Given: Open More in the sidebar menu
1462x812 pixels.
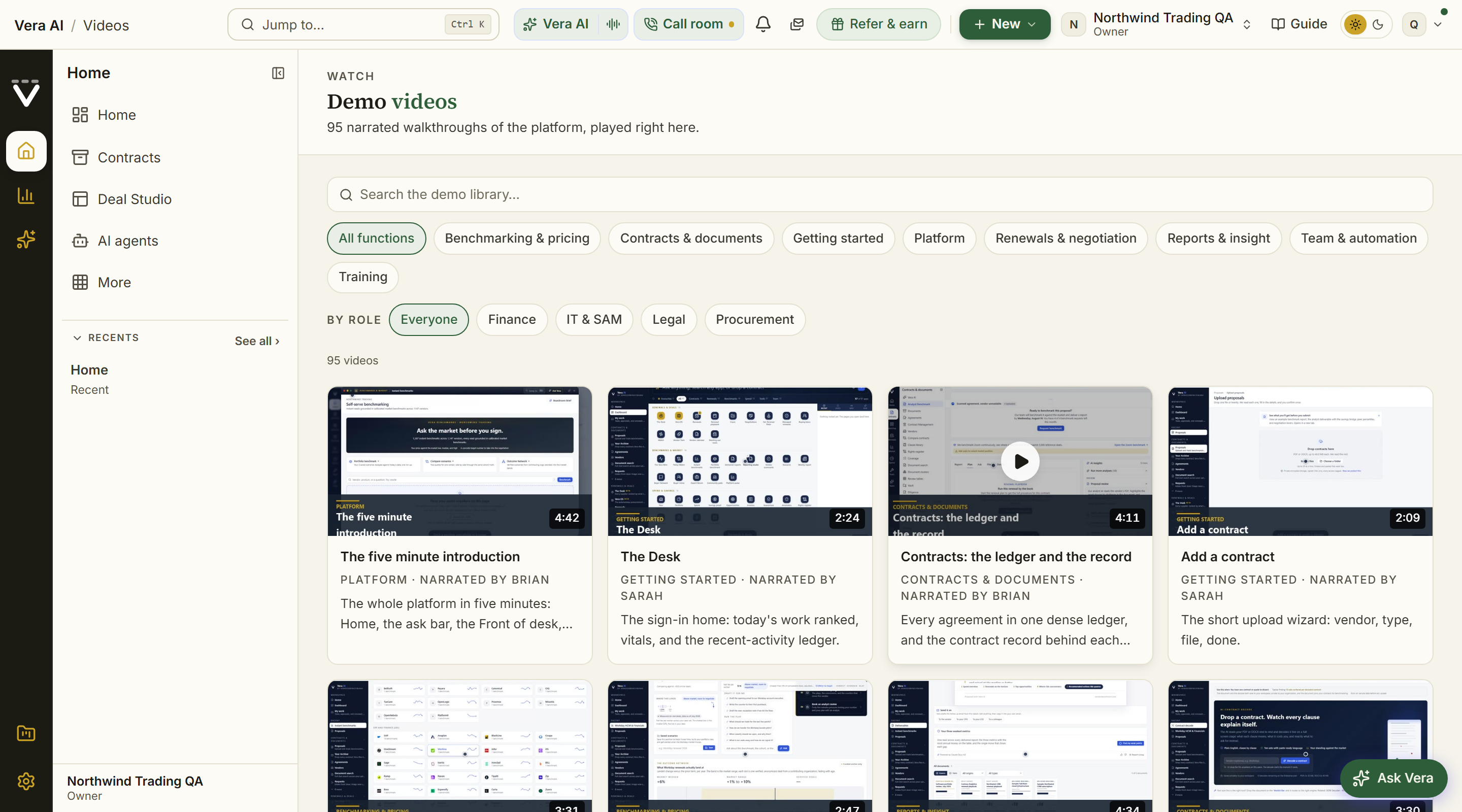Looking at the screenshot, I should (175, 283).
